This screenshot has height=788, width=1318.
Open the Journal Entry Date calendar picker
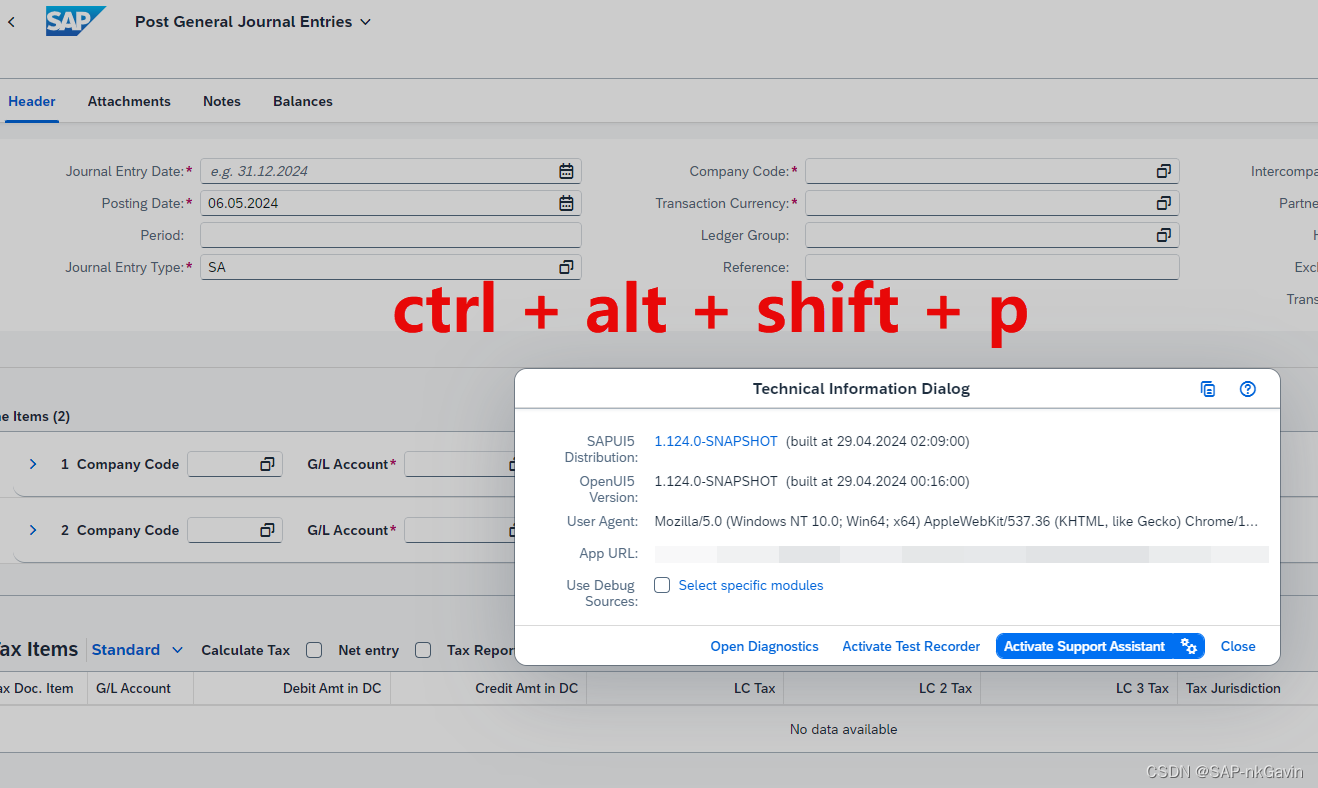(566, 170)
